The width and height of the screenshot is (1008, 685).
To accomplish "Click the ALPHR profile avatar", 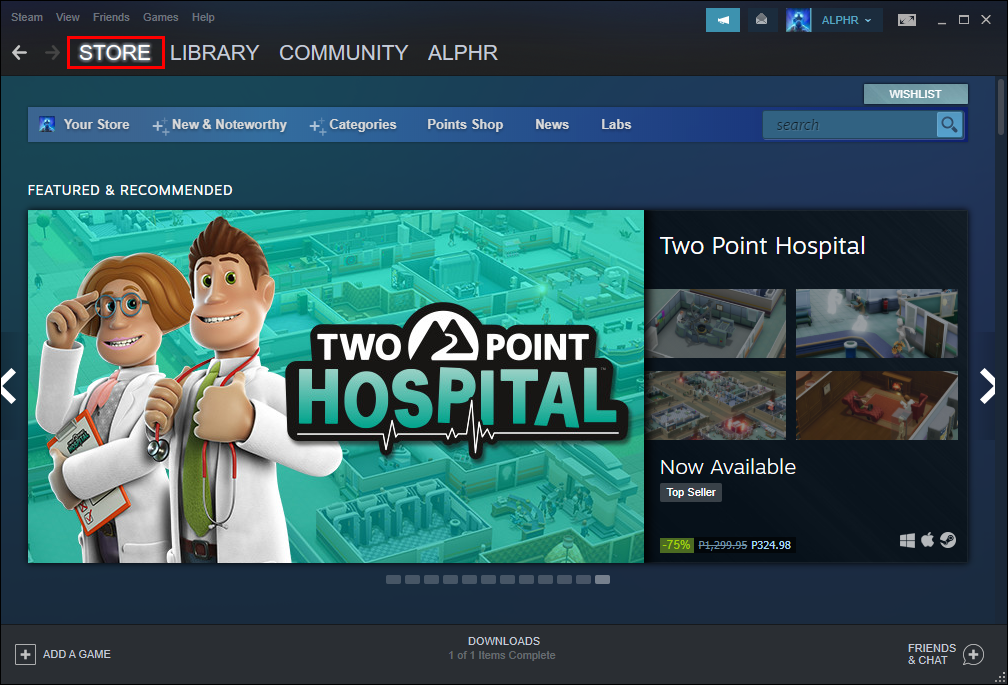I will (x=798, y=20).
